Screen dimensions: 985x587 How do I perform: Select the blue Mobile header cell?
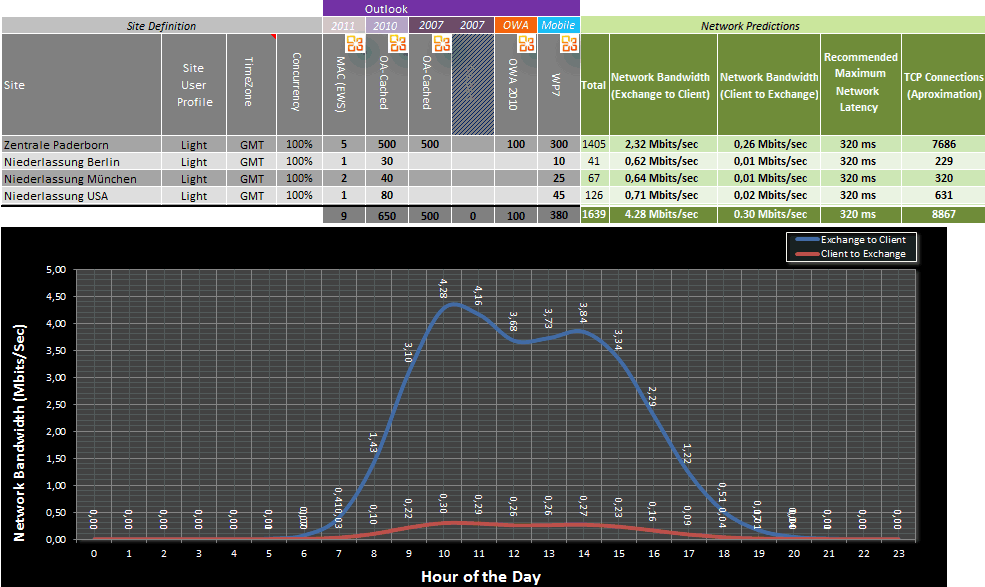point(559,25)
